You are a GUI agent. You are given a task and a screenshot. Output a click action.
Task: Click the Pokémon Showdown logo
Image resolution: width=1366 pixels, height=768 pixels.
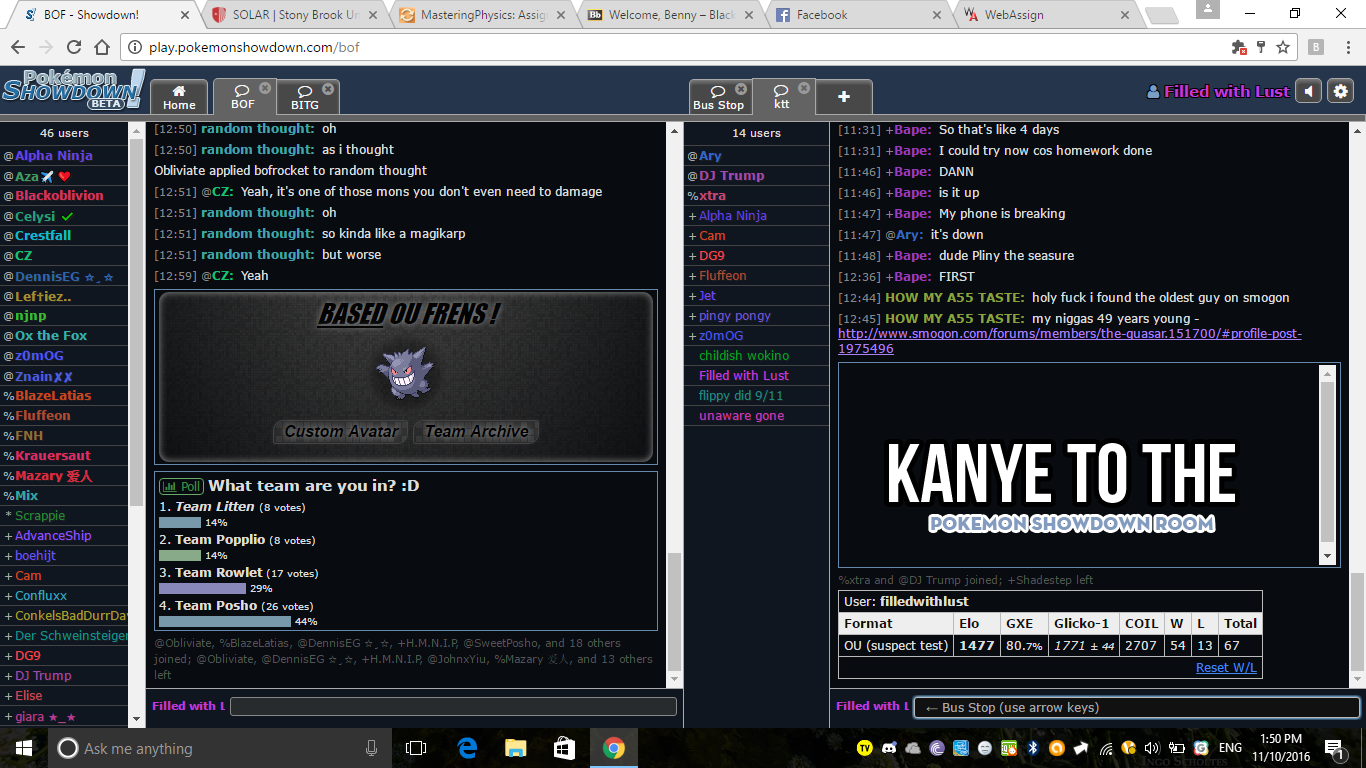73,89
